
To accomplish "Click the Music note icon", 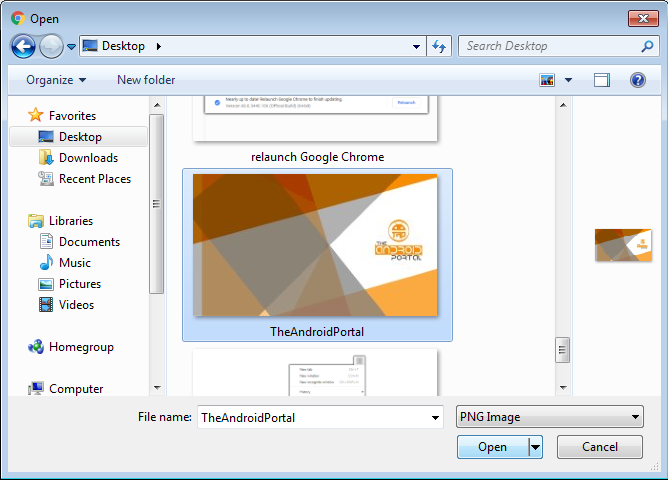I will click(46, 262).
